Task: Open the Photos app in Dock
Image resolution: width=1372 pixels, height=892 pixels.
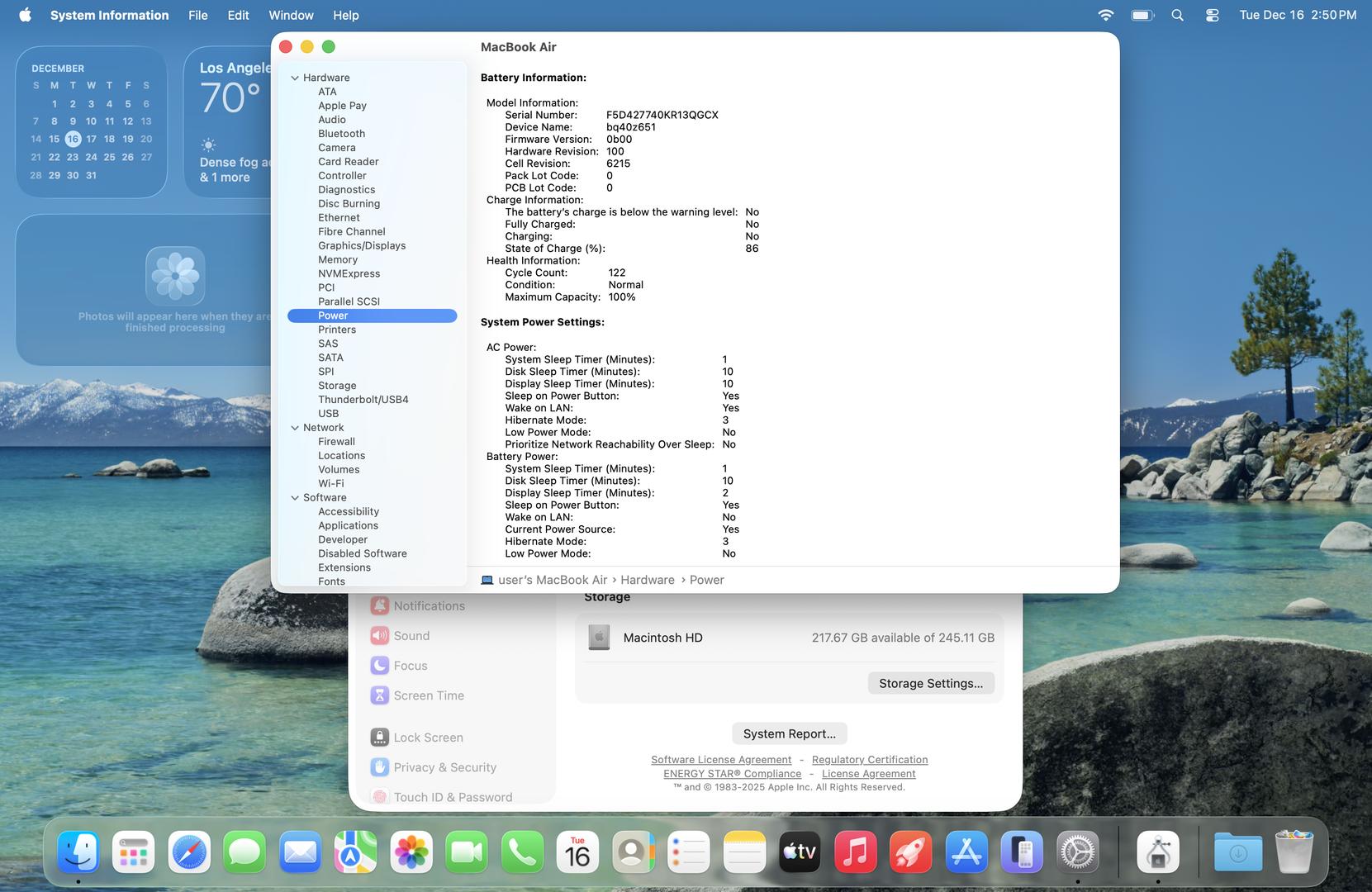Action: [x=411, y=852]
